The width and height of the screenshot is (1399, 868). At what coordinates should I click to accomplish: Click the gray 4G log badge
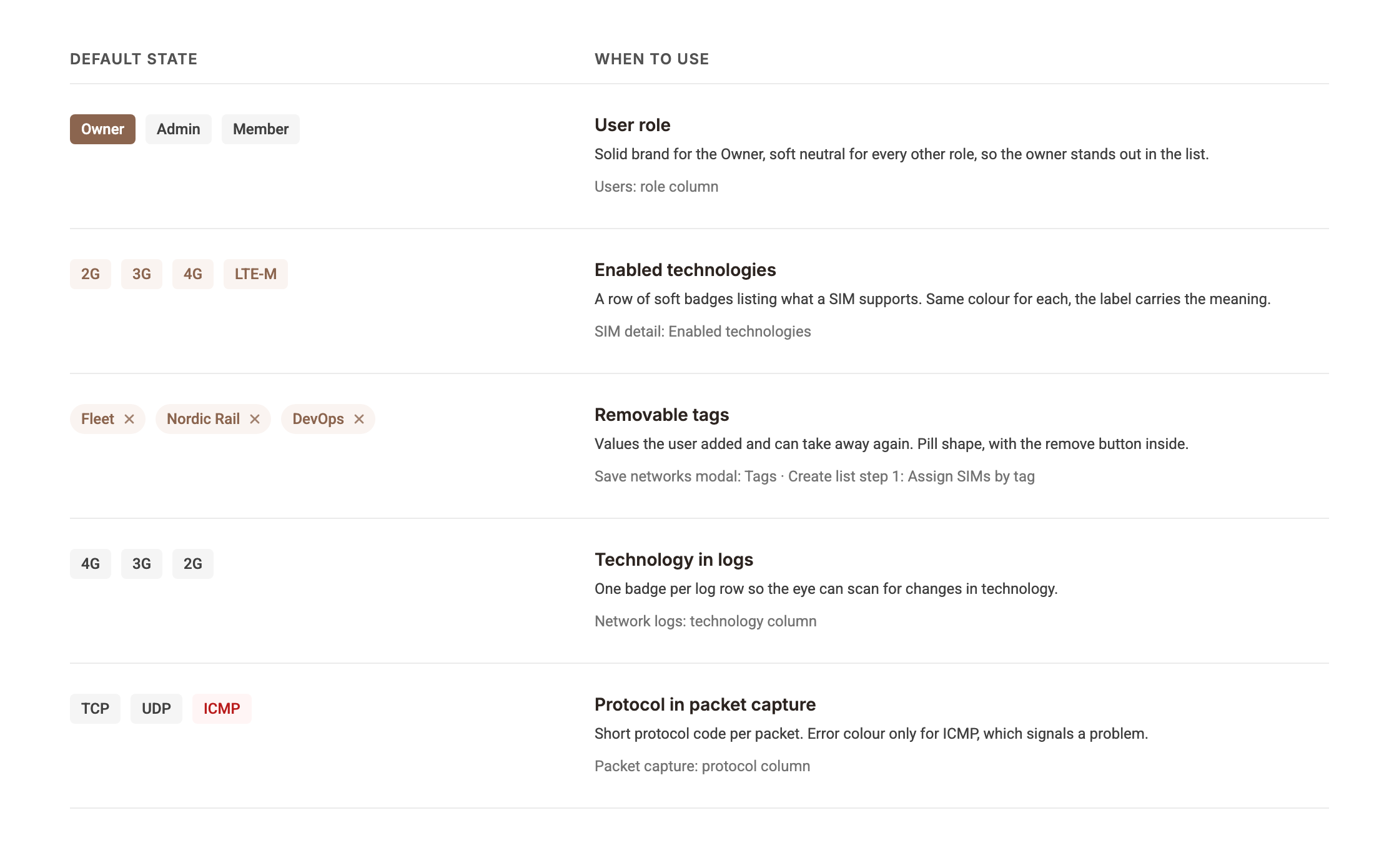[x=91, y=564]
